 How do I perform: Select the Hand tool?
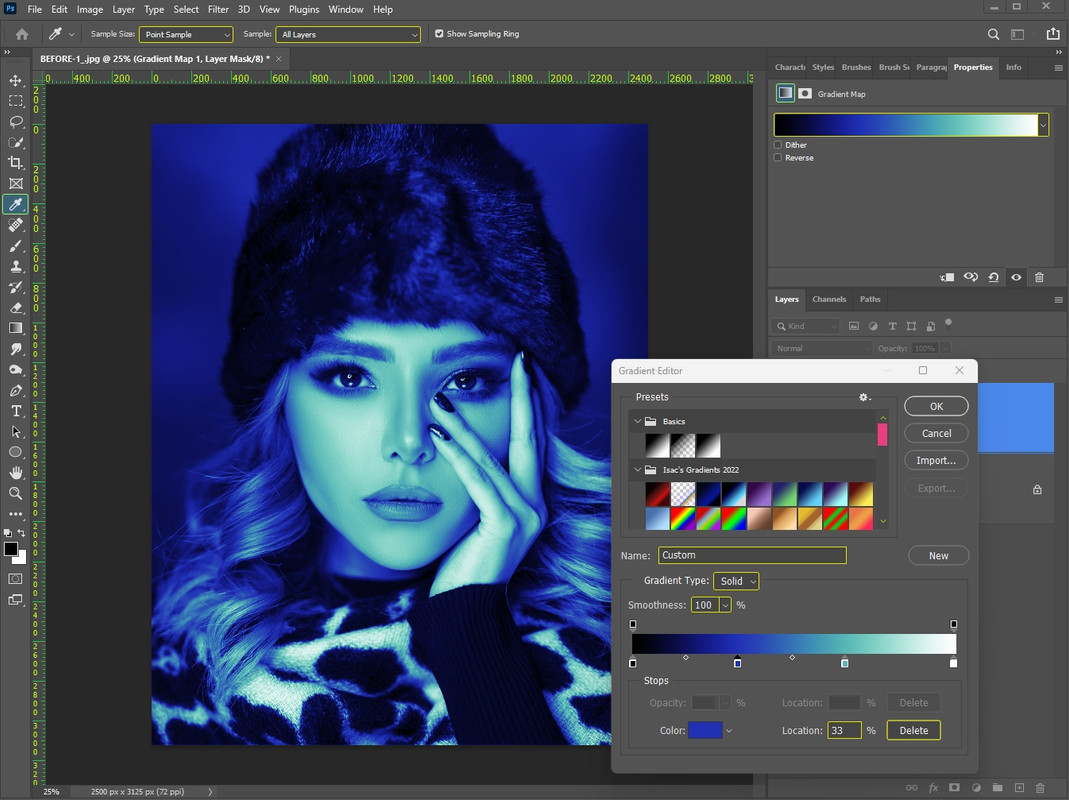(x=15, y=473)
